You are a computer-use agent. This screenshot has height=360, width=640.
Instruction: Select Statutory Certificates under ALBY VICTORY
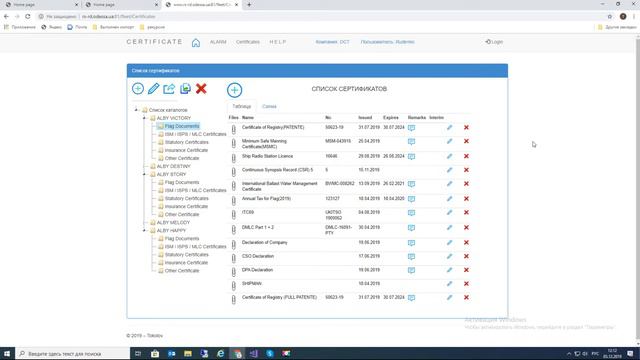(x=187, y=142)
